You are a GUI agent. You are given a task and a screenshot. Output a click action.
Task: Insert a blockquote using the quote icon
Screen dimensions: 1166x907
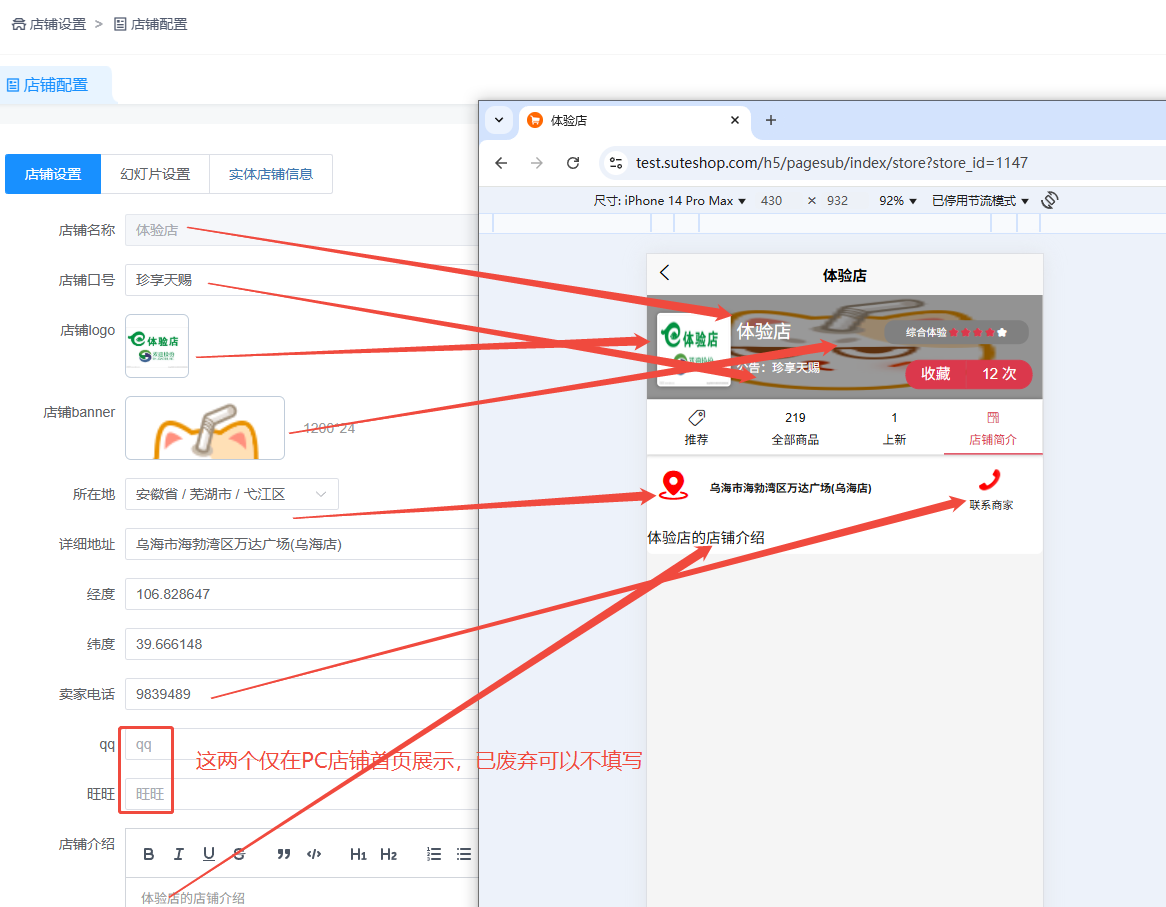pos(284,854)
